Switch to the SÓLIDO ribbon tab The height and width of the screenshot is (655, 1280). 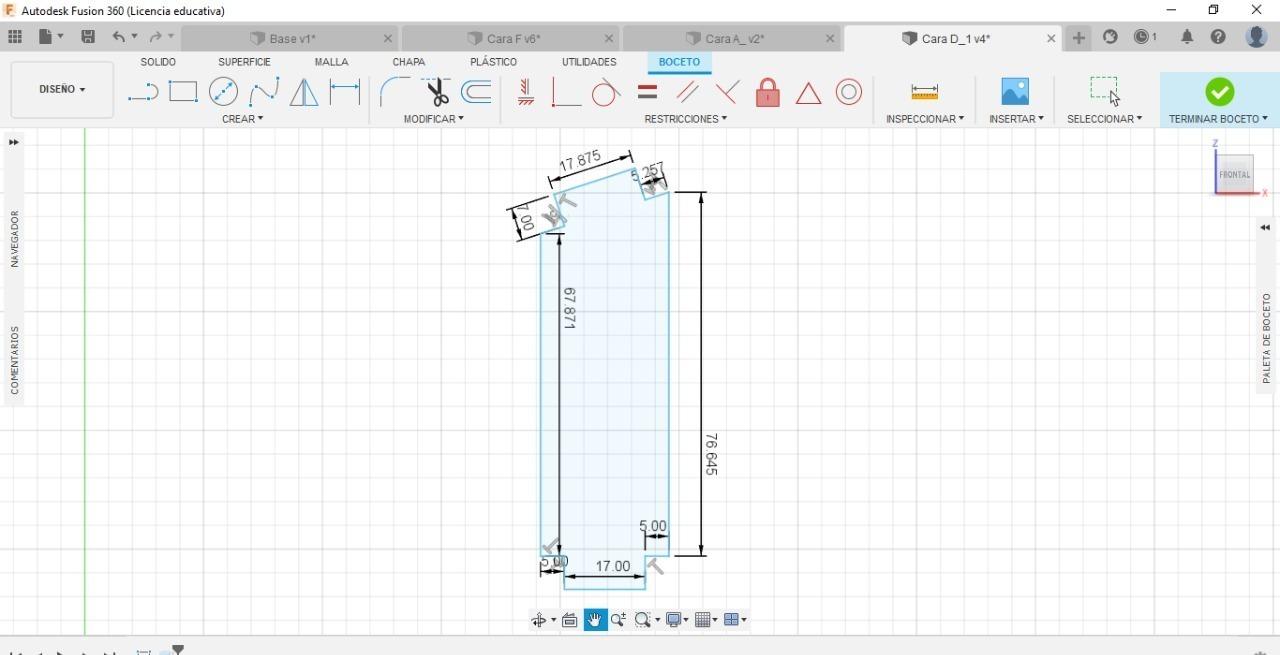click(158, 62)
